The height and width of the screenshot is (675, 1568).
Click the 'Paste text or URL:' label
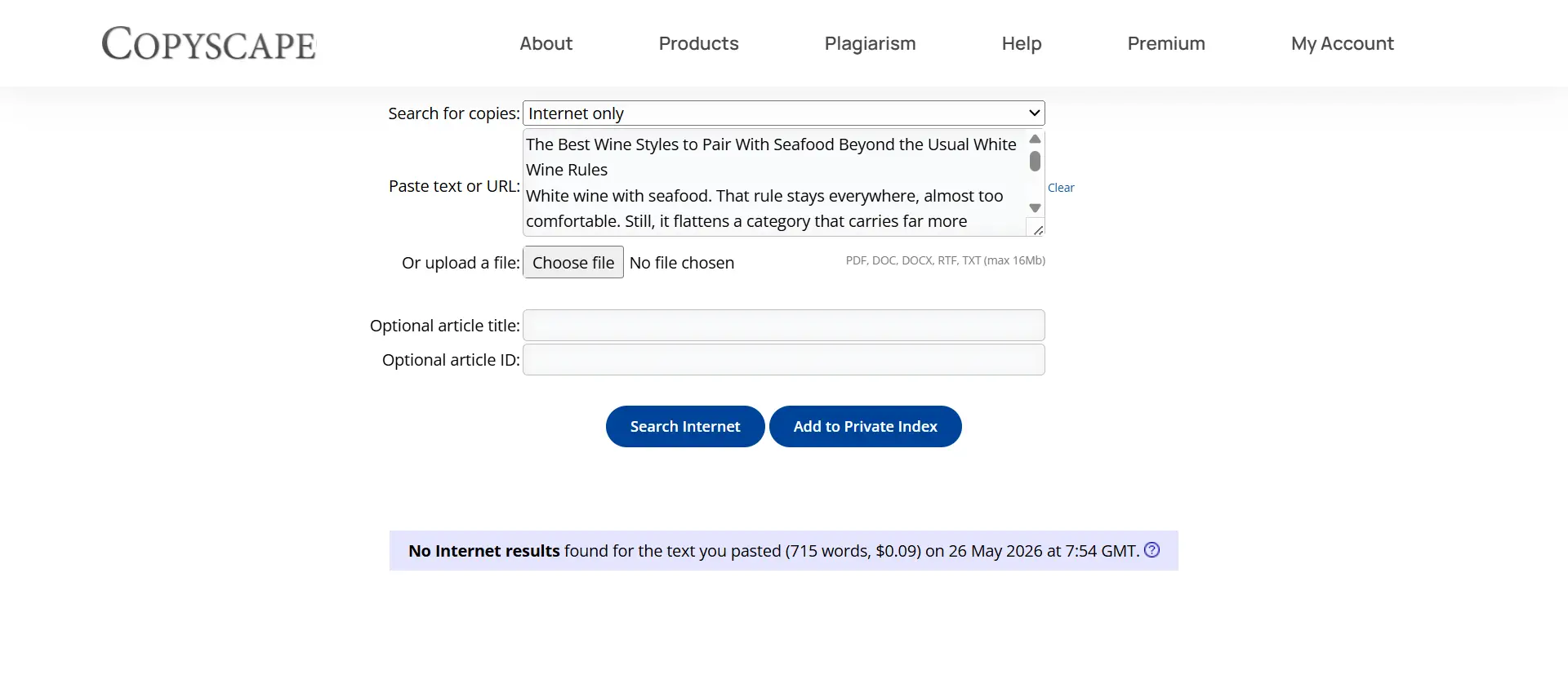coord(454,186)
